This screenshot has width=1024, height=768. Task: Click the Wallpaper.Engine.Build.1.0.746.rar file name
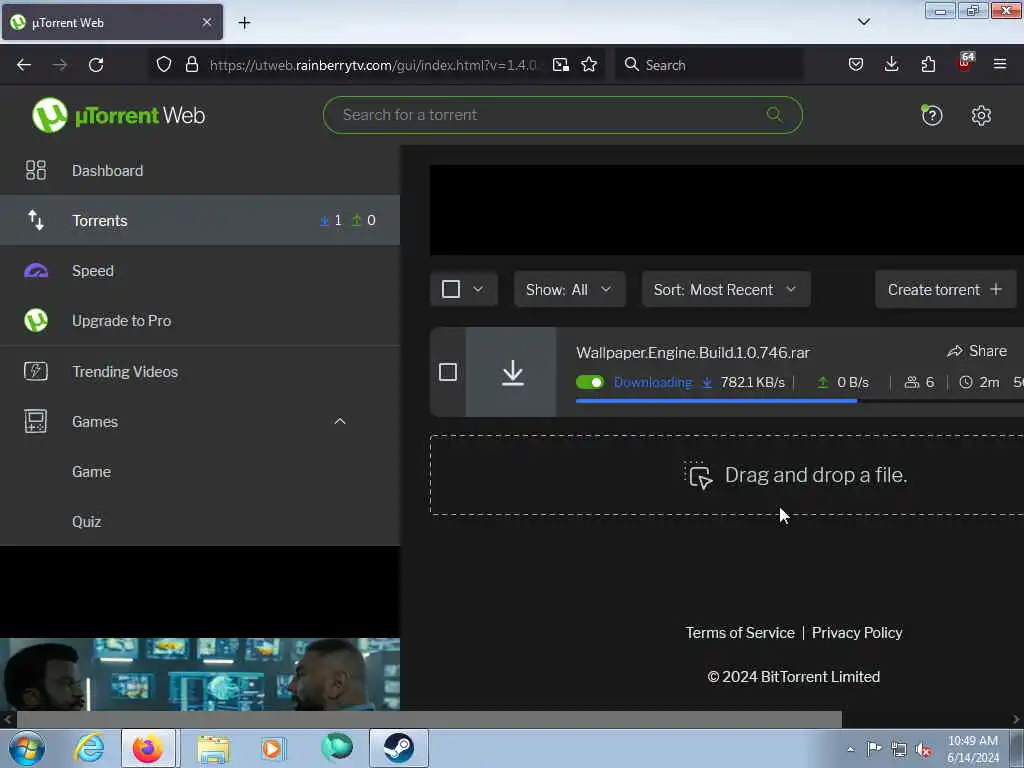click(693, 353)
